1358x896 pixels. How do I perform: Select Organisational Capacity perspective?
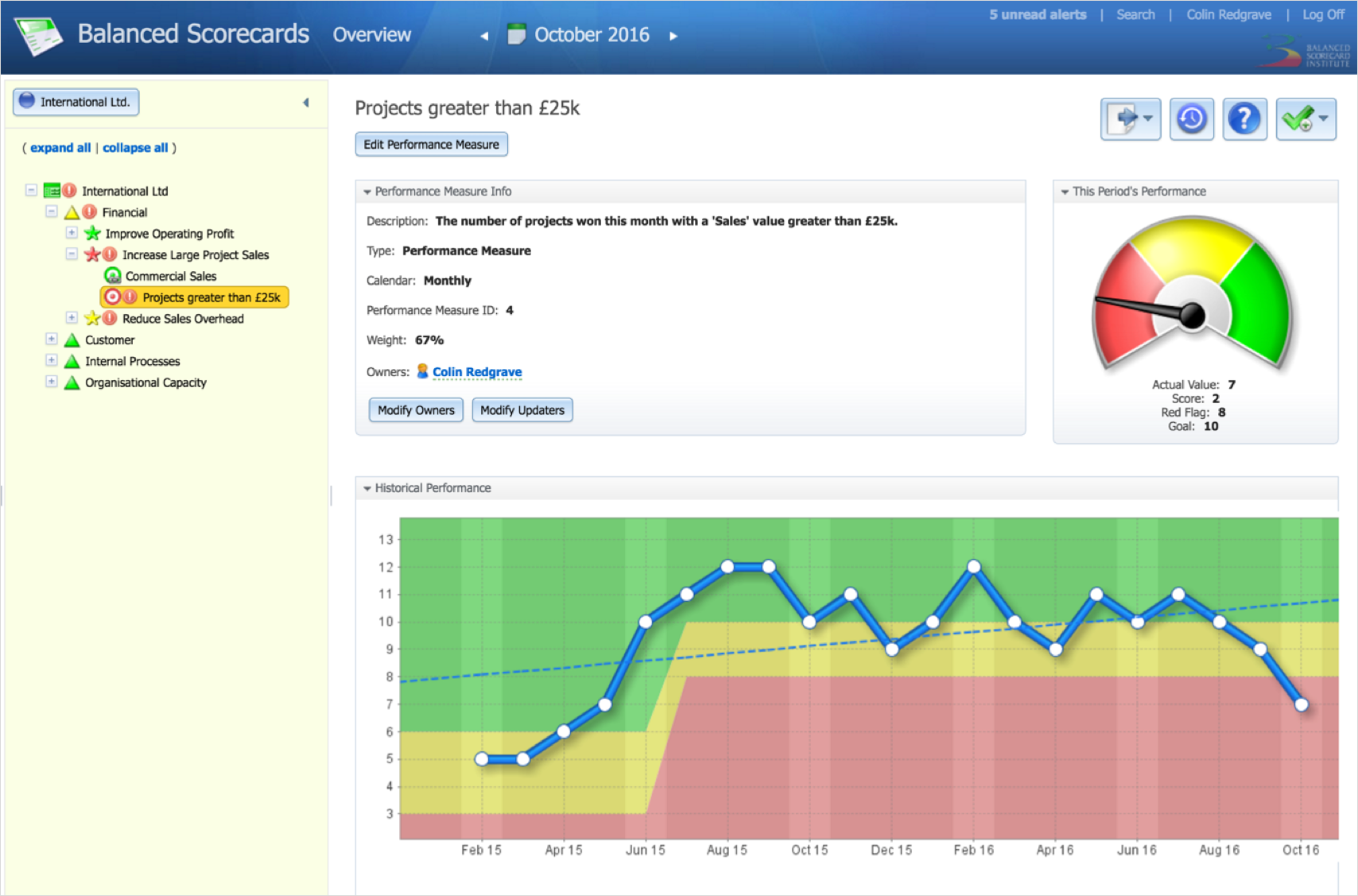145,382
